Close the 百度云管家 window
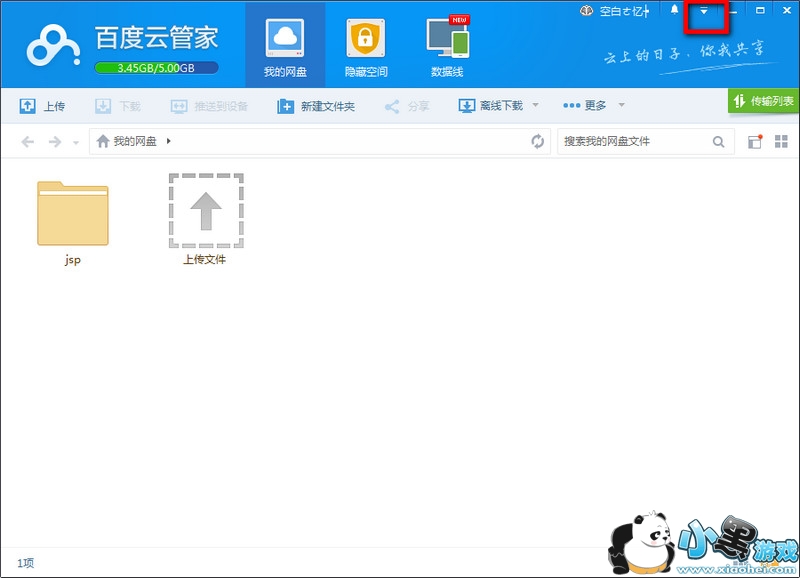This screenshot has width=800, height=578. pyautogui.click(x=787, y=10)
